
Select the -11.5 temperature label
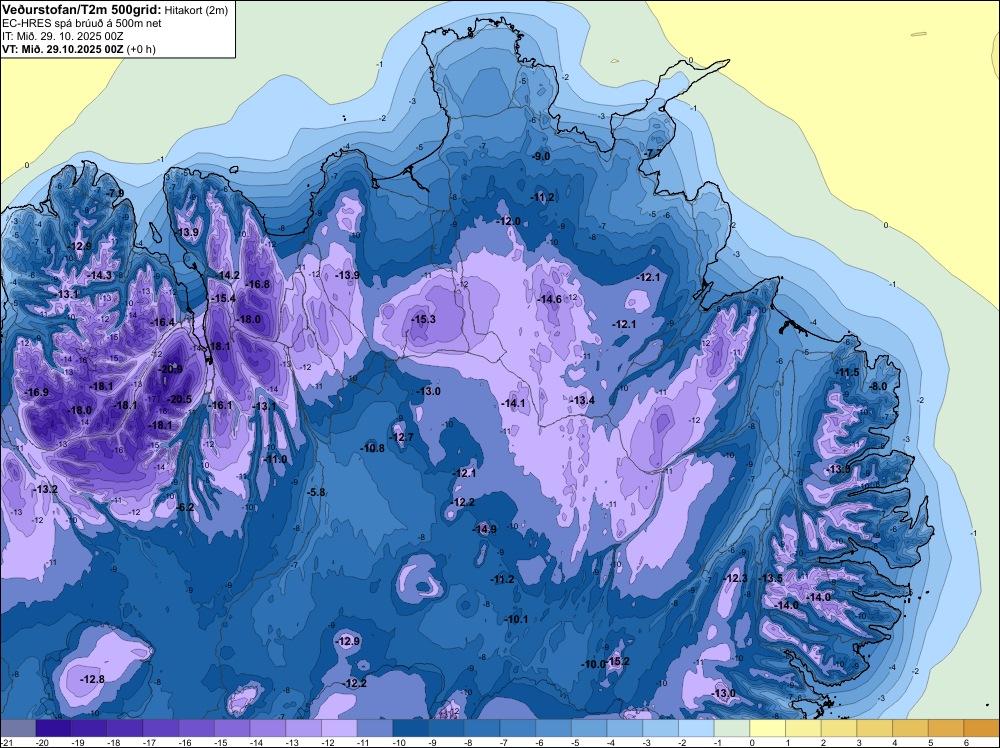tap(848, 372)
